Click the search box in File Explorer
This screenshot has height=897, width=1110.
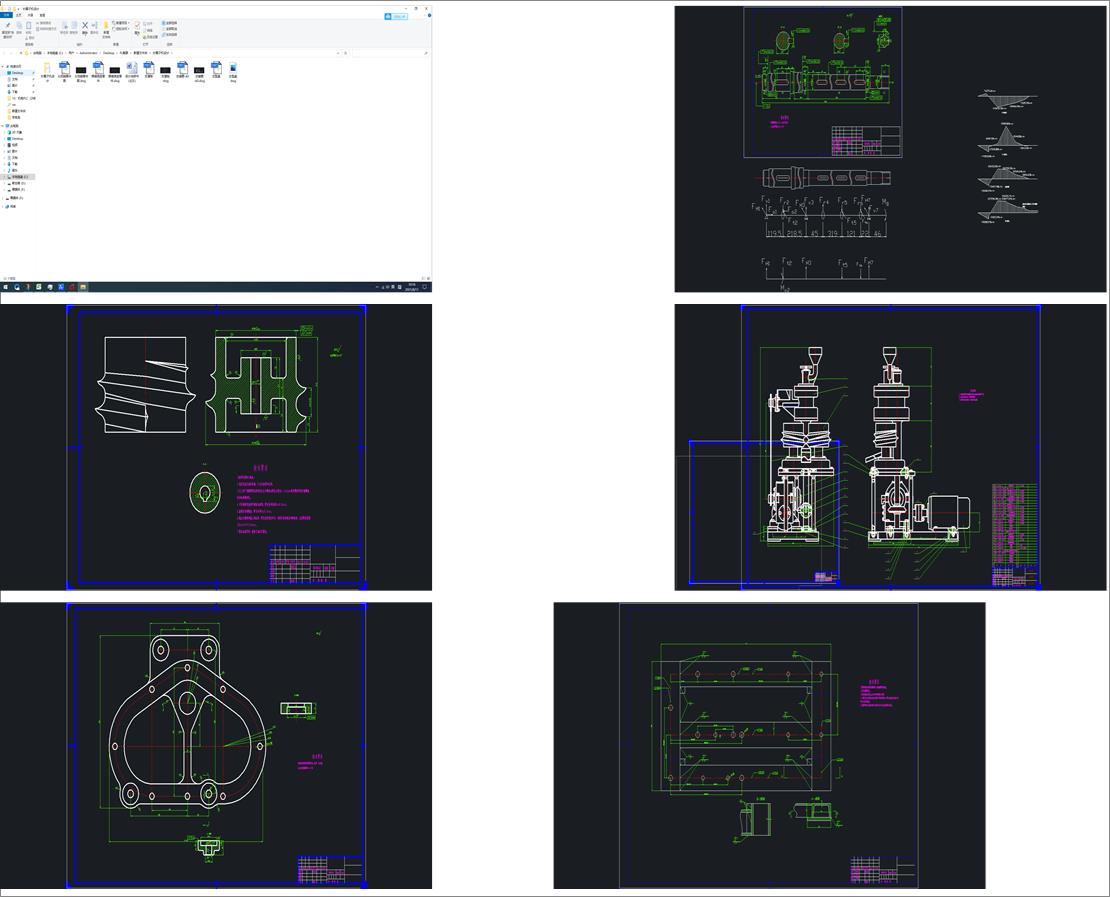(x=390, y=52)
